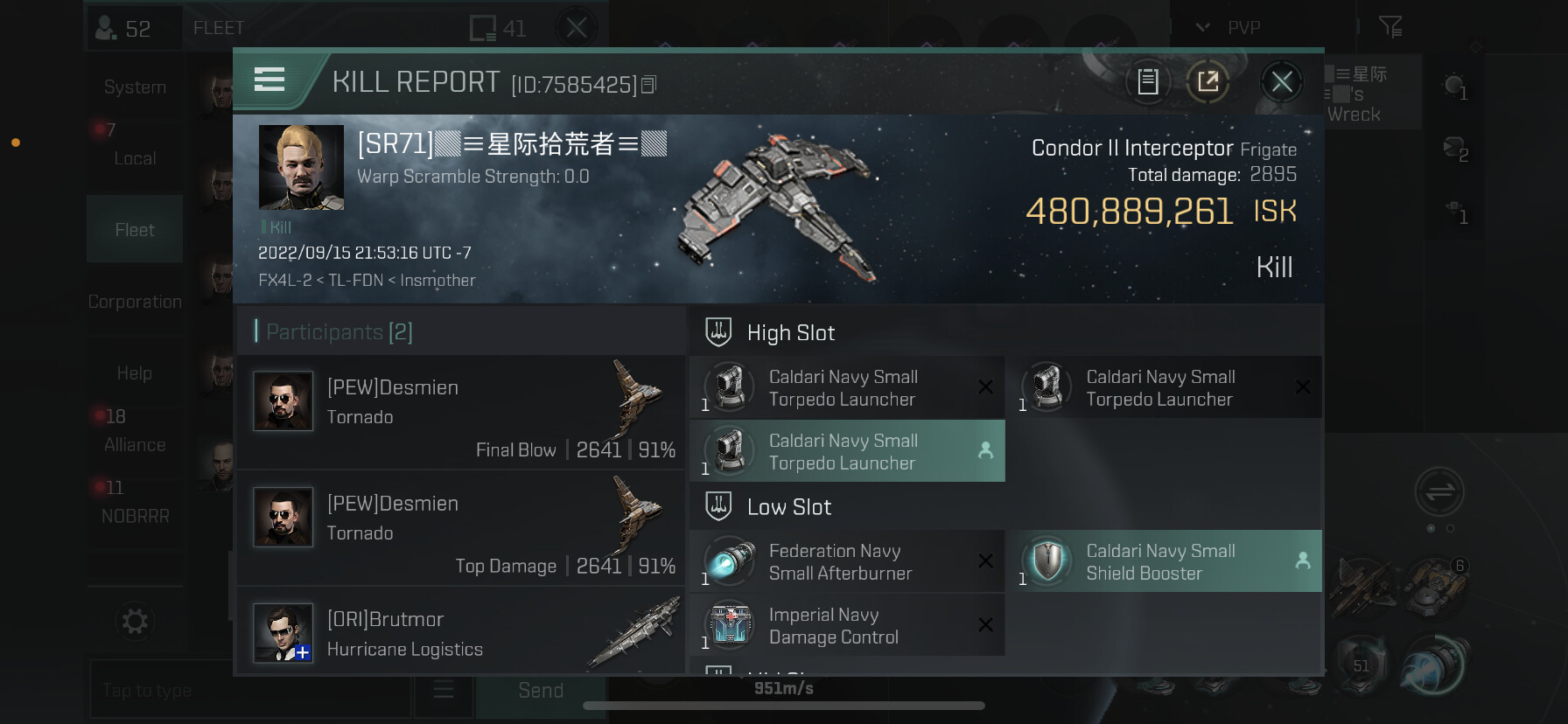Image resolution: width=1568 pixels, height=724 pixels.
Task: Select the highlighted Caldari Navy Small Torpedo Launcher
Action: tap(847, 451)
